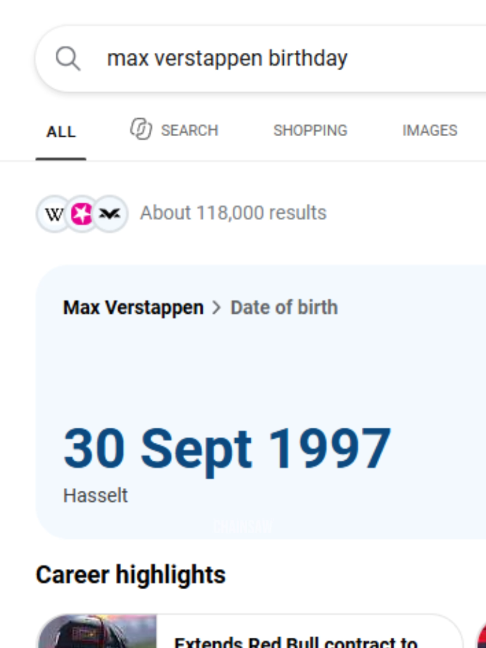Switch to the SHOPPING tab
The image size is (486, 648).
click(310, 131)
